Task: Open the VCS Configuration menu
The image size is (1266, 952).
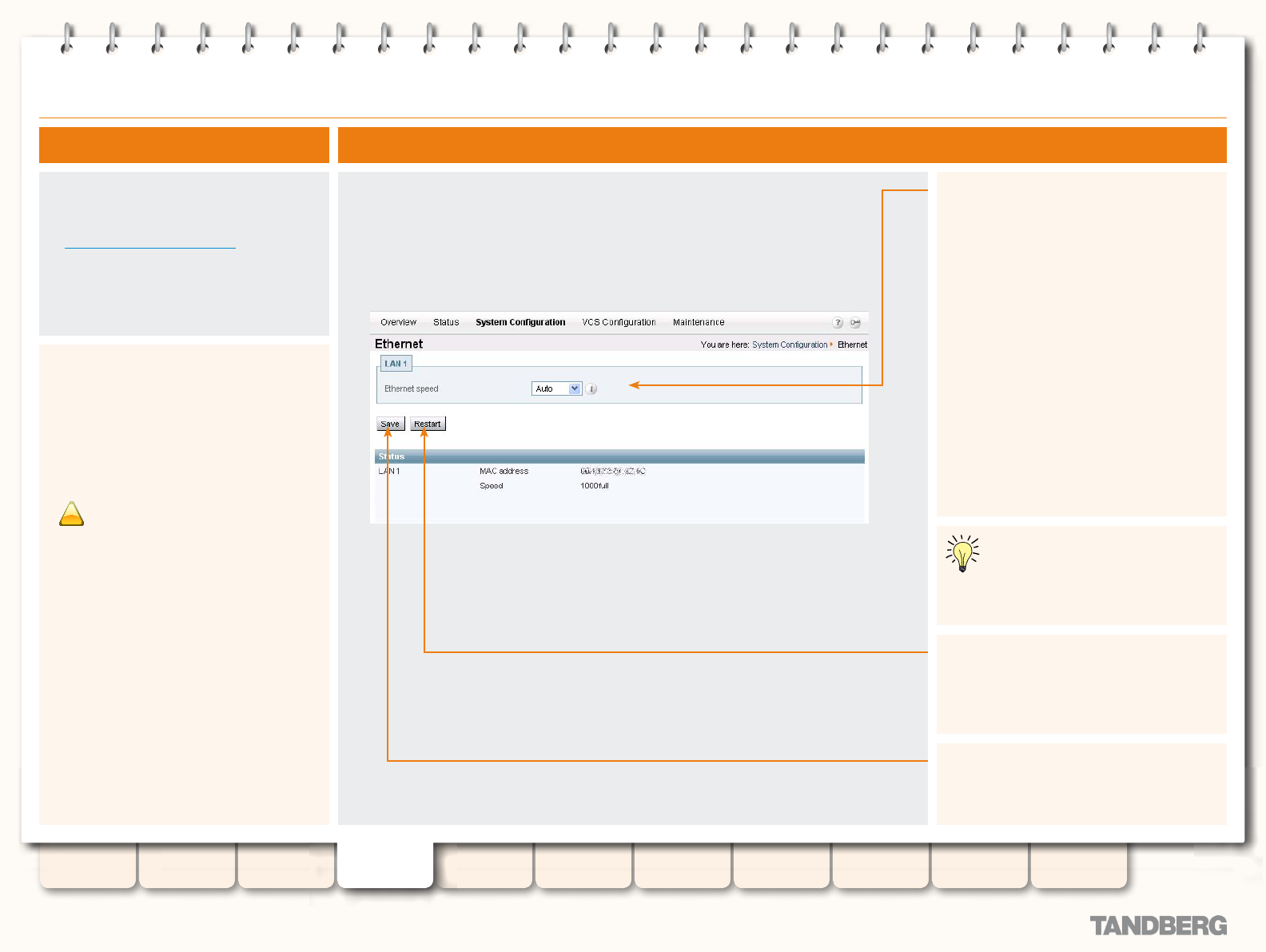Action: point(619,322)
